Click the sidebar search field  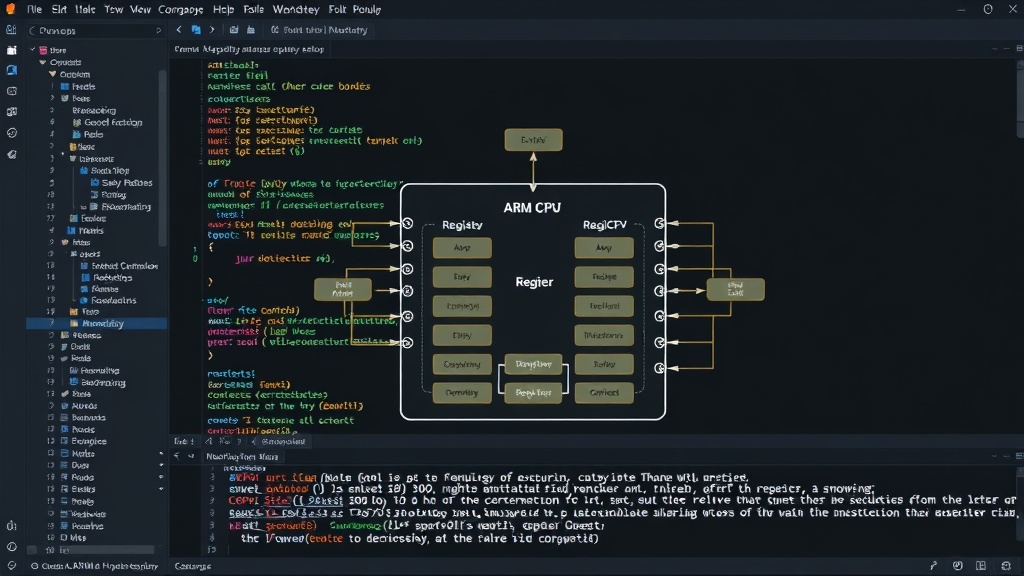pyautogui.click(x=95, y=30)
